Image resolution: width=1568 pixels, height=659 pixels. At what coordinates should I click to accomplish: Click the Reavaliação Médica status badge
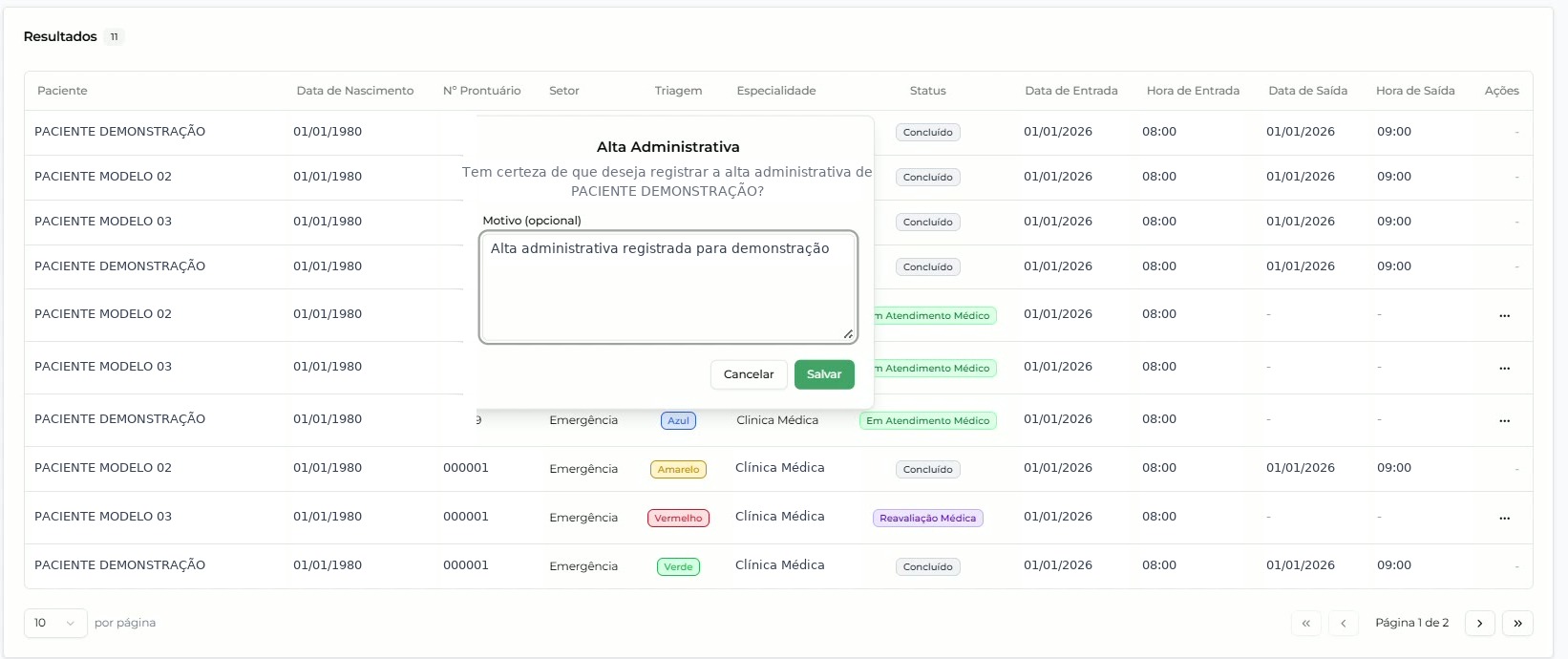927,518
